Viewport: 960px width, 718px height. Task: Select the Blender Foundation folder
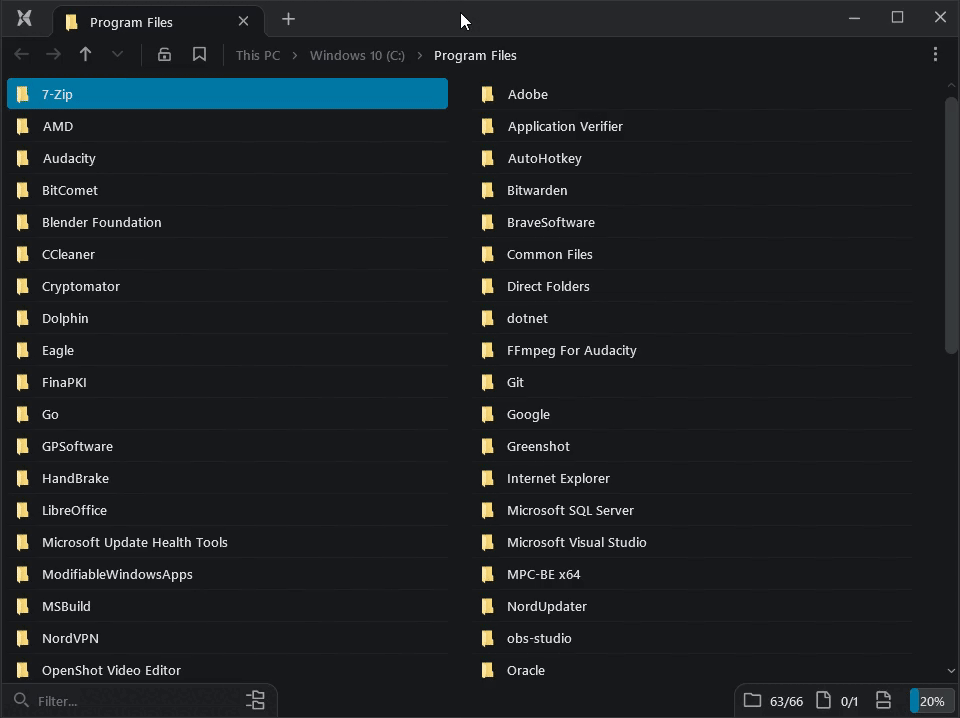(x=227, y=222)
